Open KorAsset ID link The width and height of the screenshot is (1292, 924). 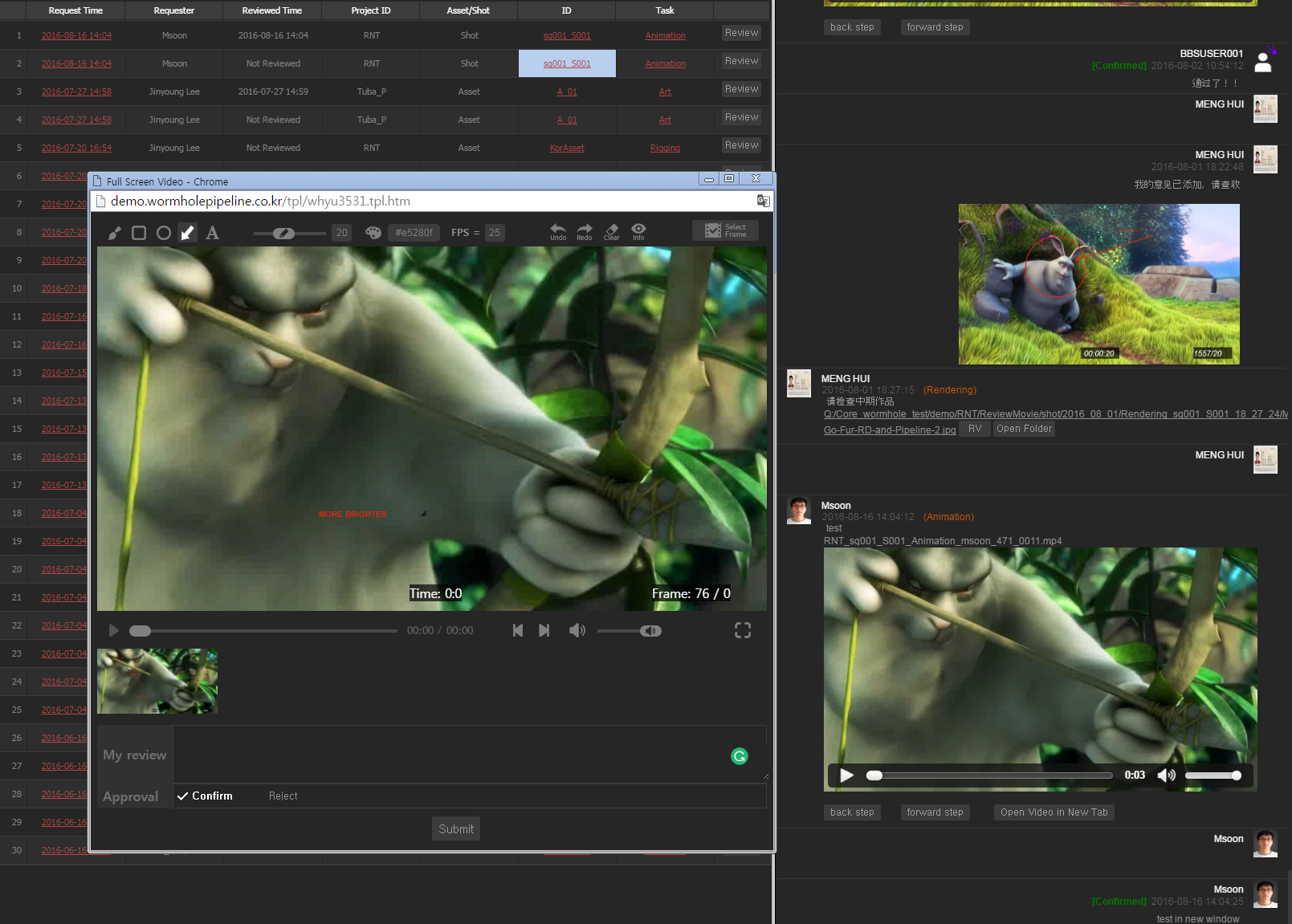click(567, 148)
